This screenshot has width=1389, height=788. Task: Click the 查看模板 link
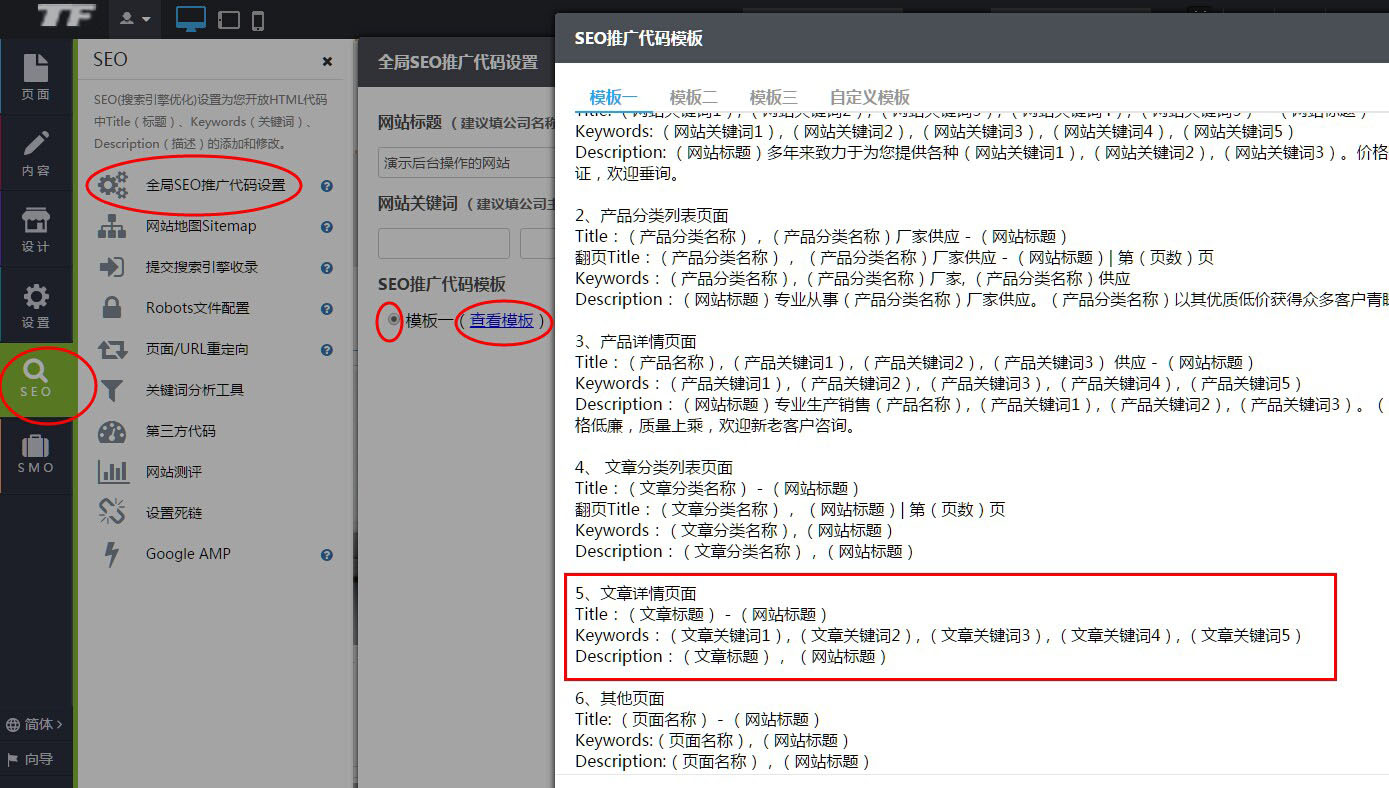coord(502,321)
